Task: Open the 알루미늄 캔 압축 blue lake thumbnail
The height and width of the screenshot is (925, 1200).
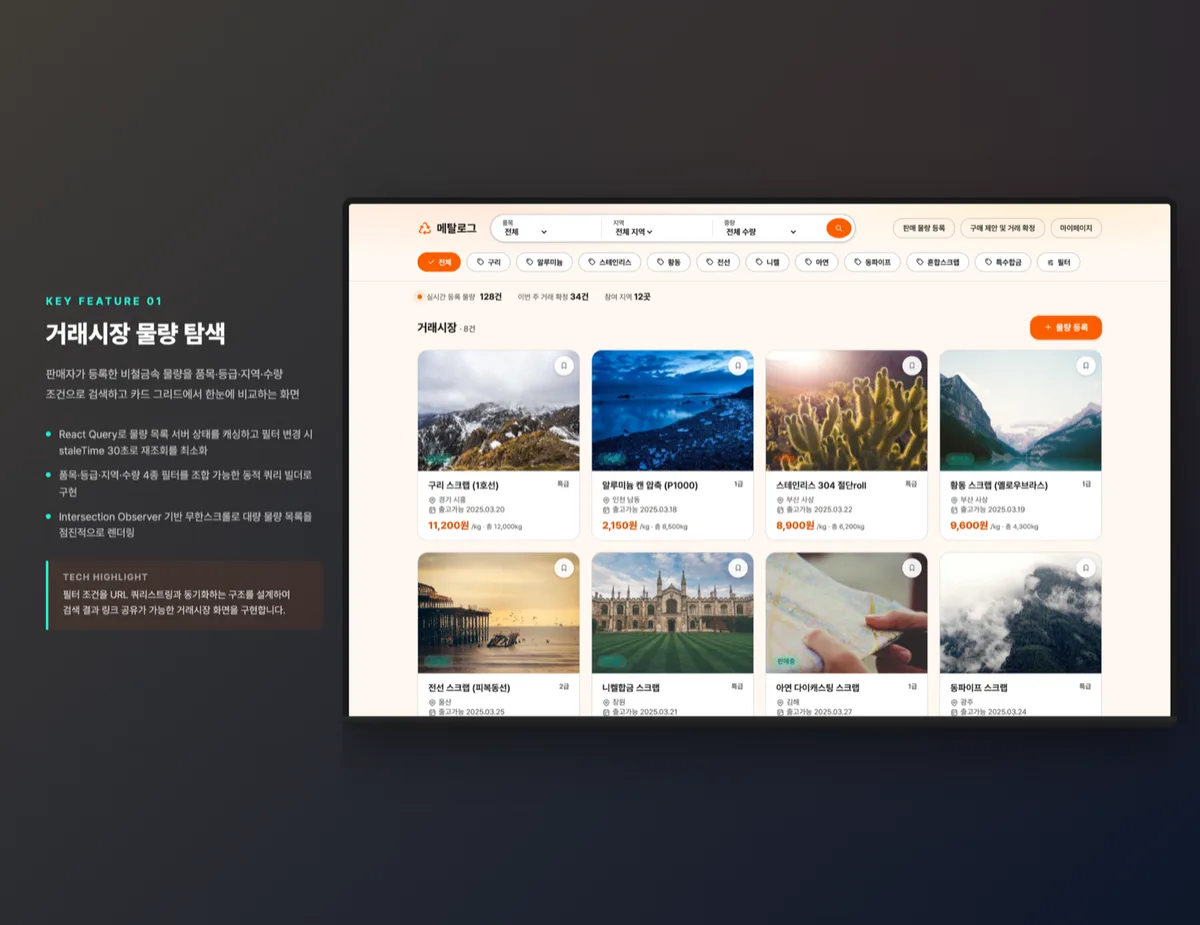Action: coord(672,410)
